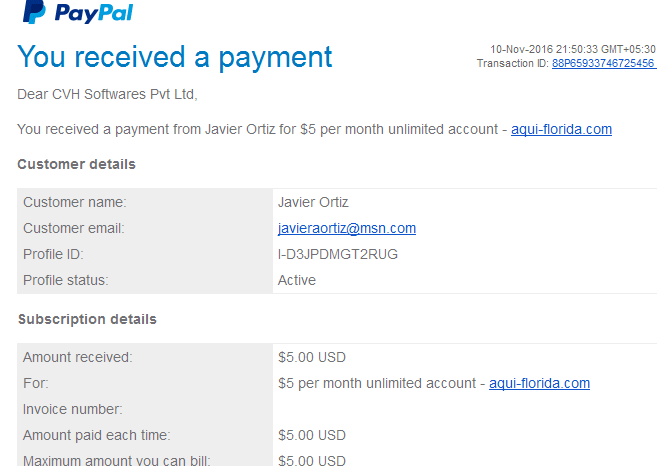
Task: Click the Active profile status value
Action: [x=296, y=280]
